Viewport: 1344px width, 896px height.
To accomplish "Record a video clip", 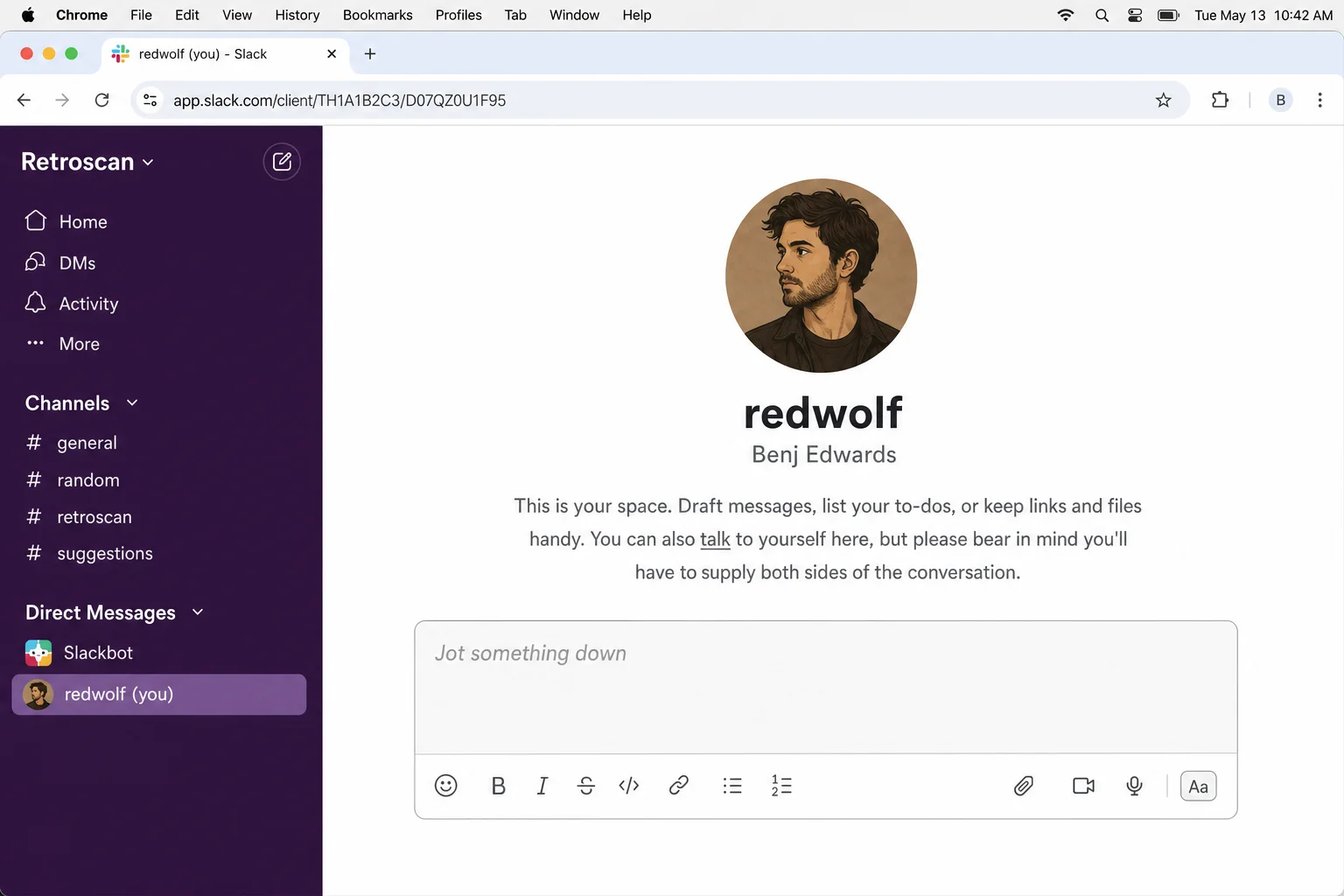I will [x=1083, y=786].
